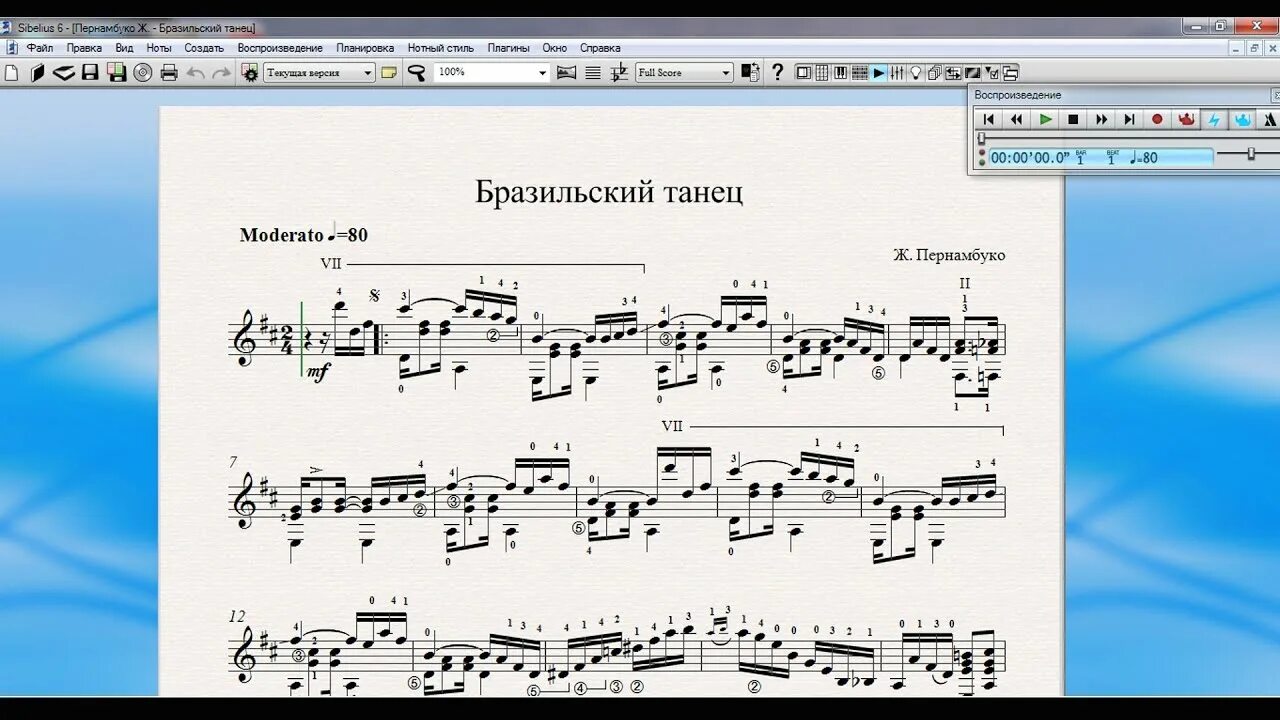Open the Нотный стиль menu
Viewport: 1280px width, 720px height.
point(441,47)
